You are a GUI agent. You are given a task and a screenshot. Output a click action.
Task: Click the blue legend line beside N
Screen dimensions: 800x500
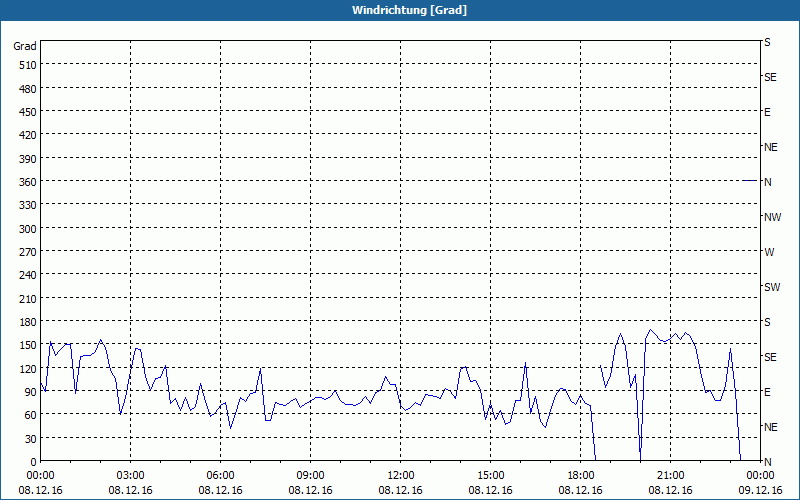click(750, 181)
